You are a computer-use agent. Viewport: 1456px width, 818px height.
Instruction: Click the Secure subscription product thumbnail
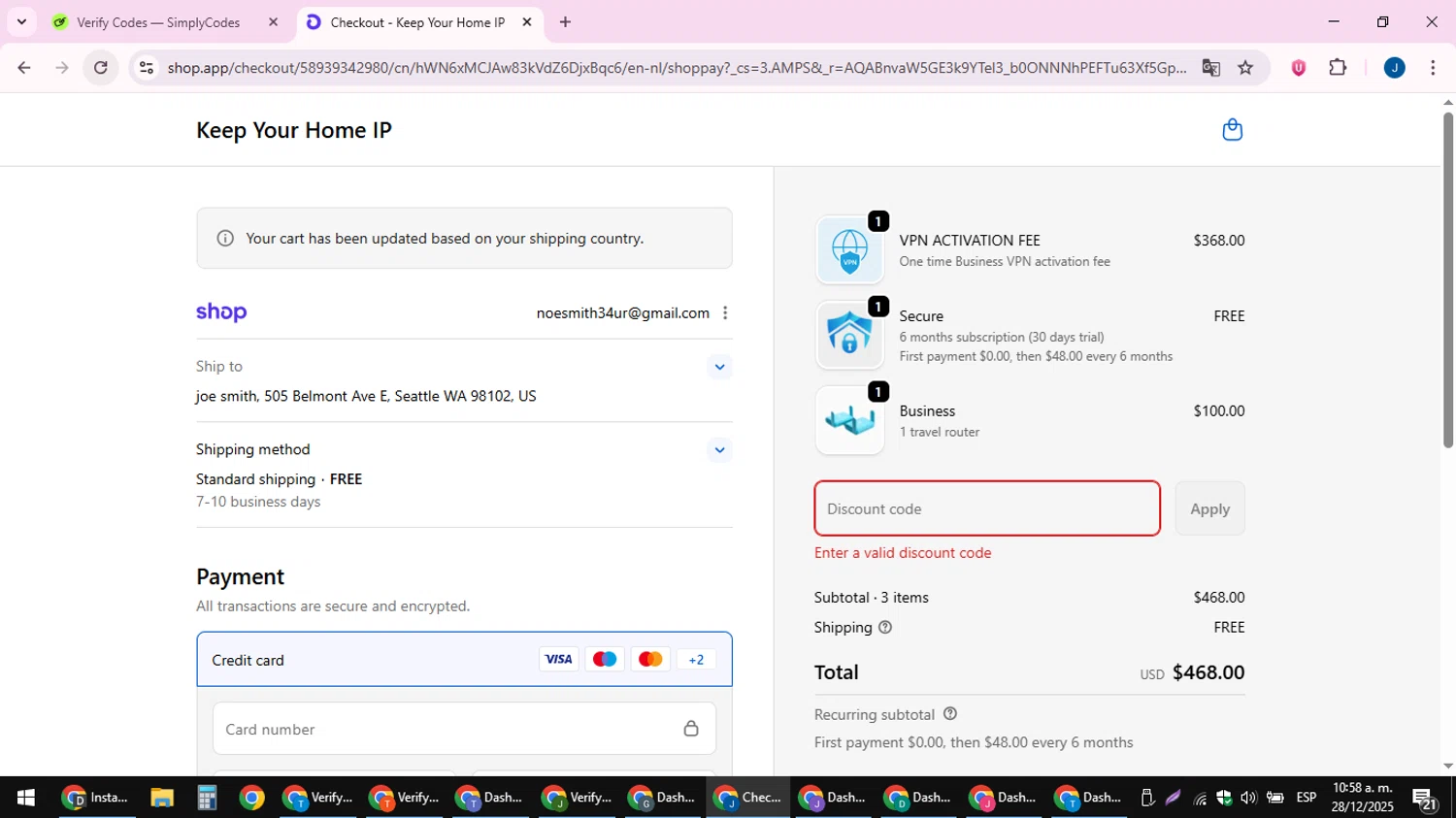point(849,335)
